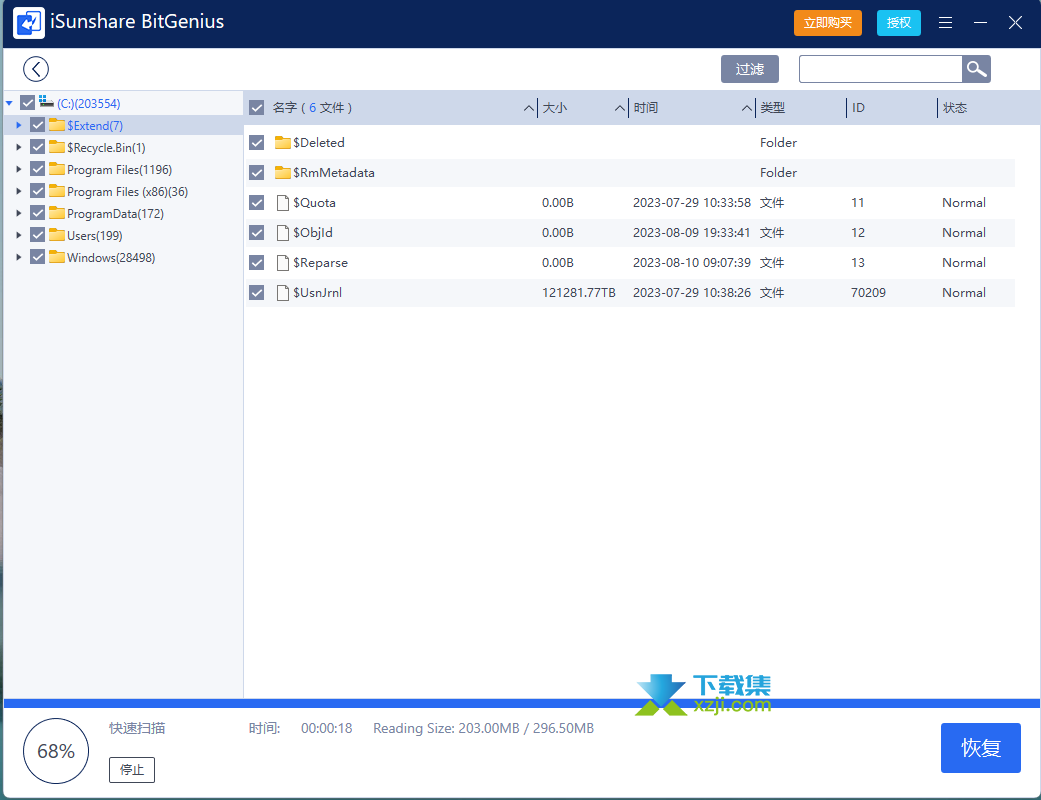Screen dimensions: 1041x800
Task: Sort by the 大小 column header
Action: click(554, 108)
